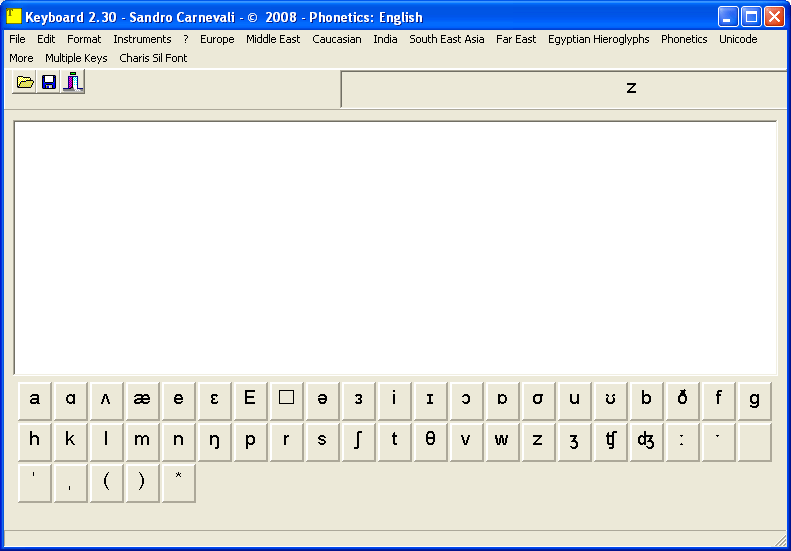Click the w key
This screenshot has height=551, width=791.
(502, 443)
